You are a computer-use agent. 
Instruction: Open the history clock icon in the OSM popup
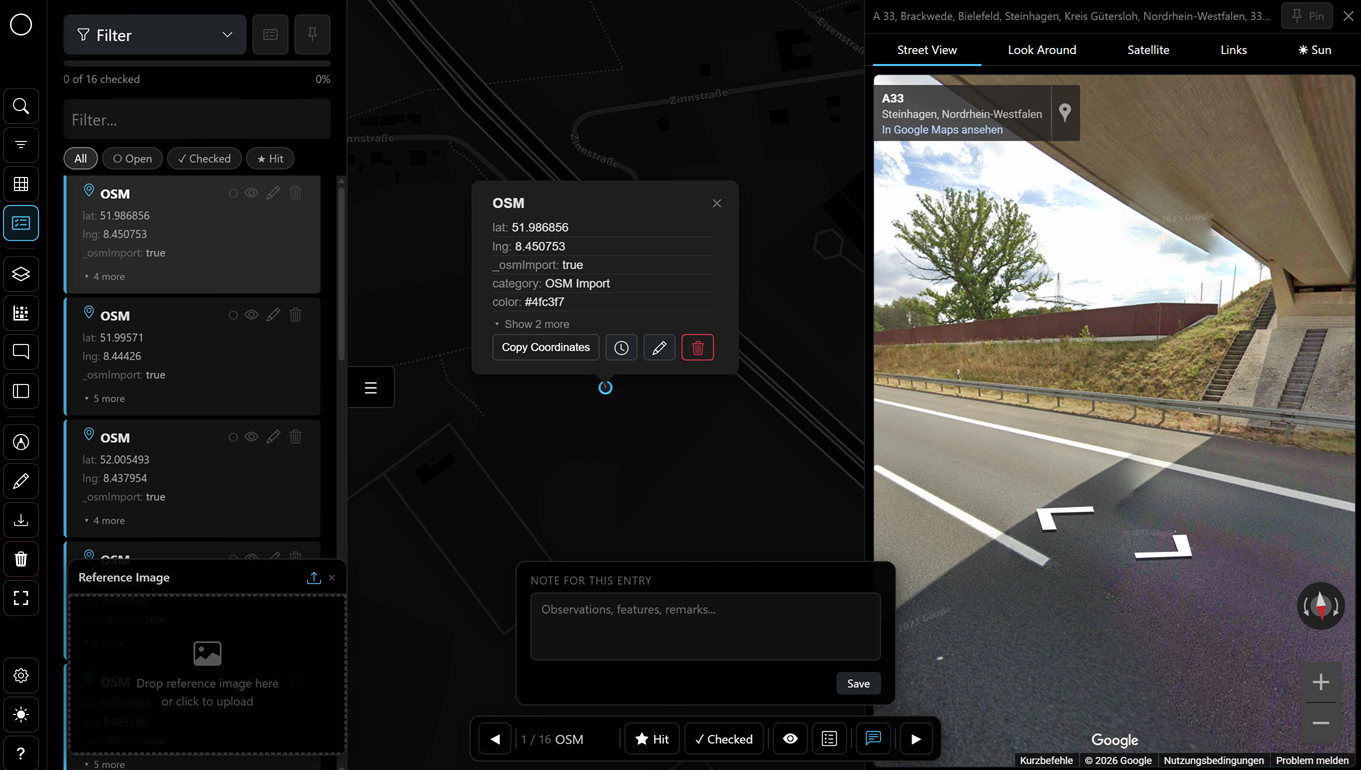621,348
